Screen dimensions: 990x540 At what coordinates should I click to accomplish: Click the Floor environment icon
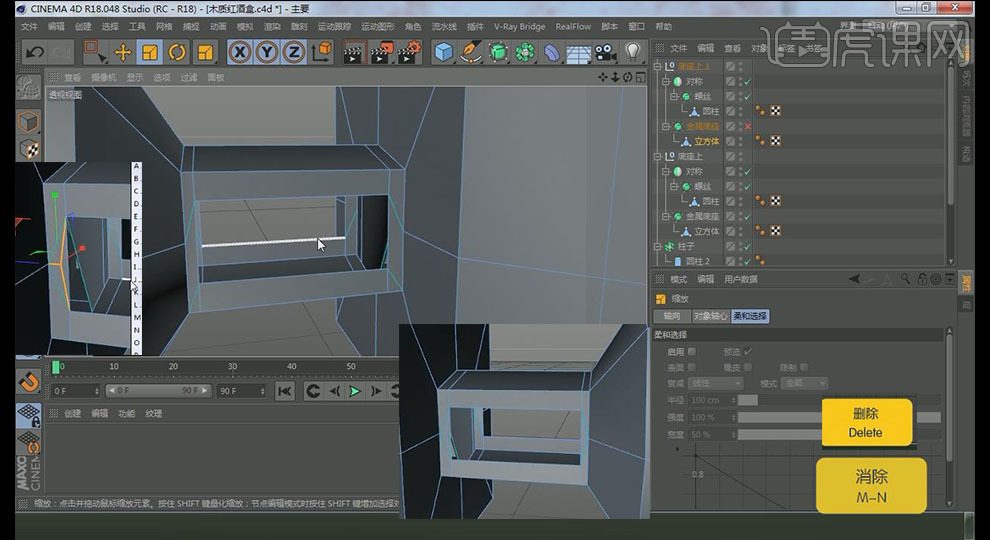click(x=579, y=53)
